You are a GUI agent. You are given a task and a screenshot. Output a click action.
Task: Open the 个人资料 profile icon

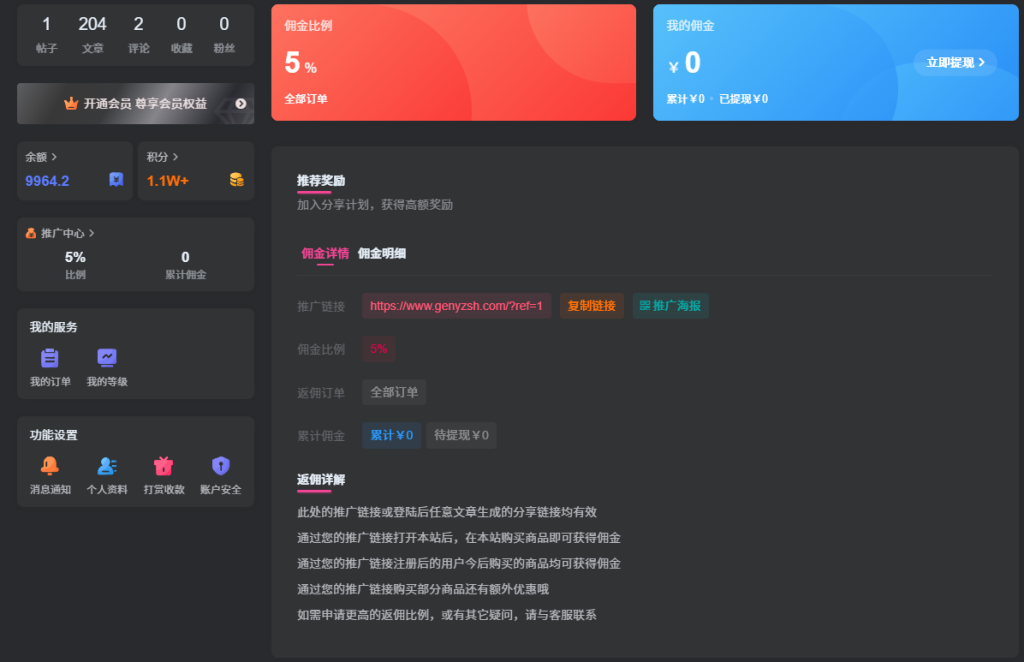coord(107,466)
